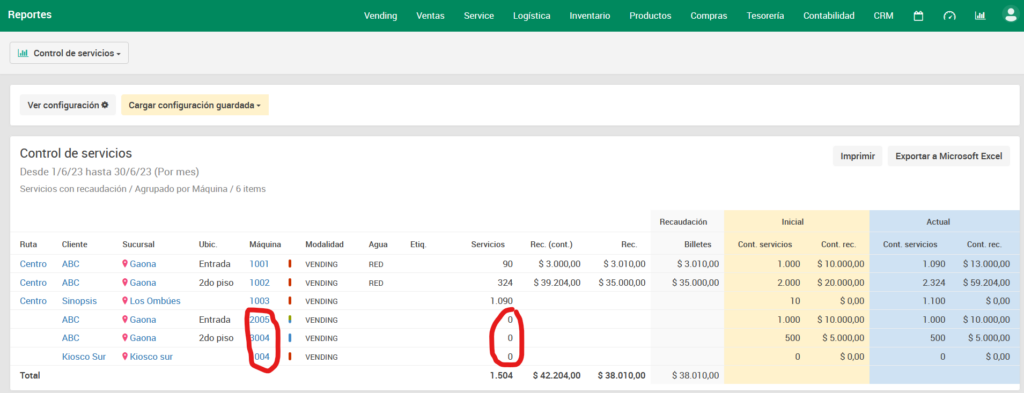
Task: Click the red status marker beside machine 1003
Action: (x=289, y=301)
